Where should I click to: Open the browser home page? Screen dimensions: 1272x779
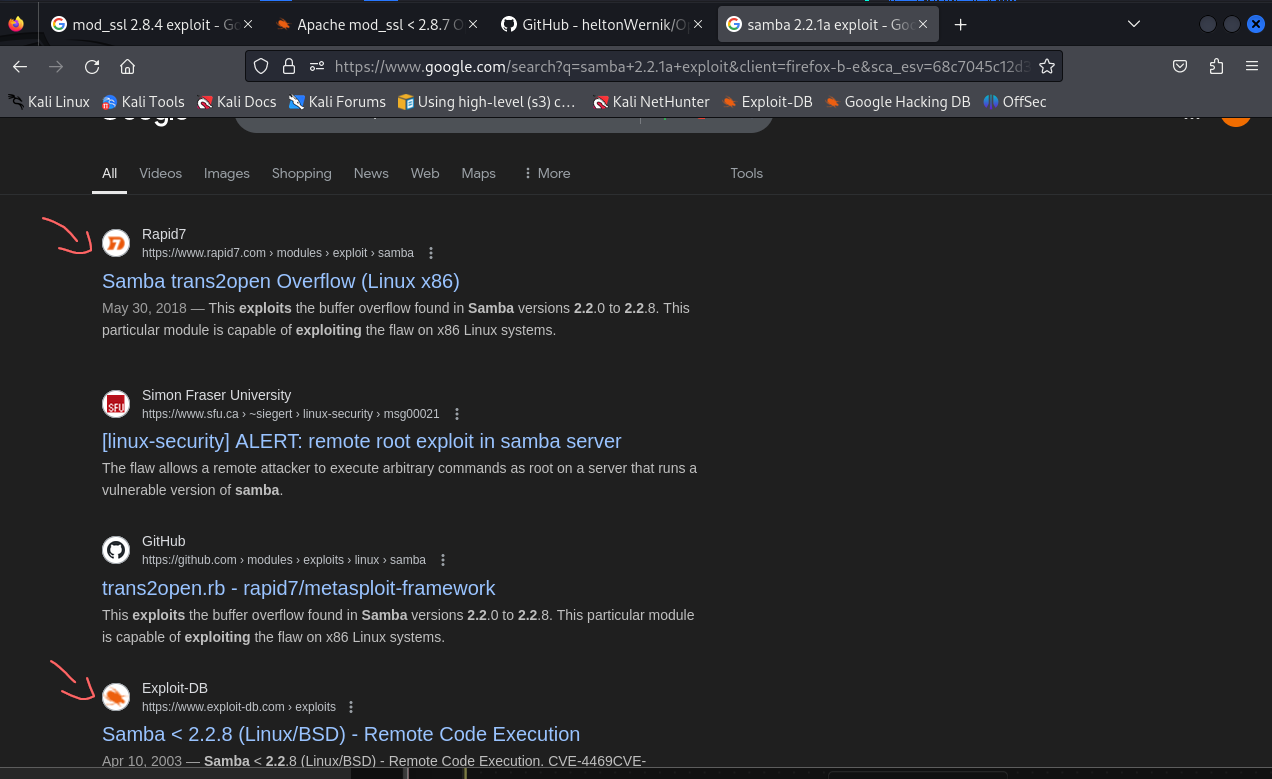tap(127, 66)
